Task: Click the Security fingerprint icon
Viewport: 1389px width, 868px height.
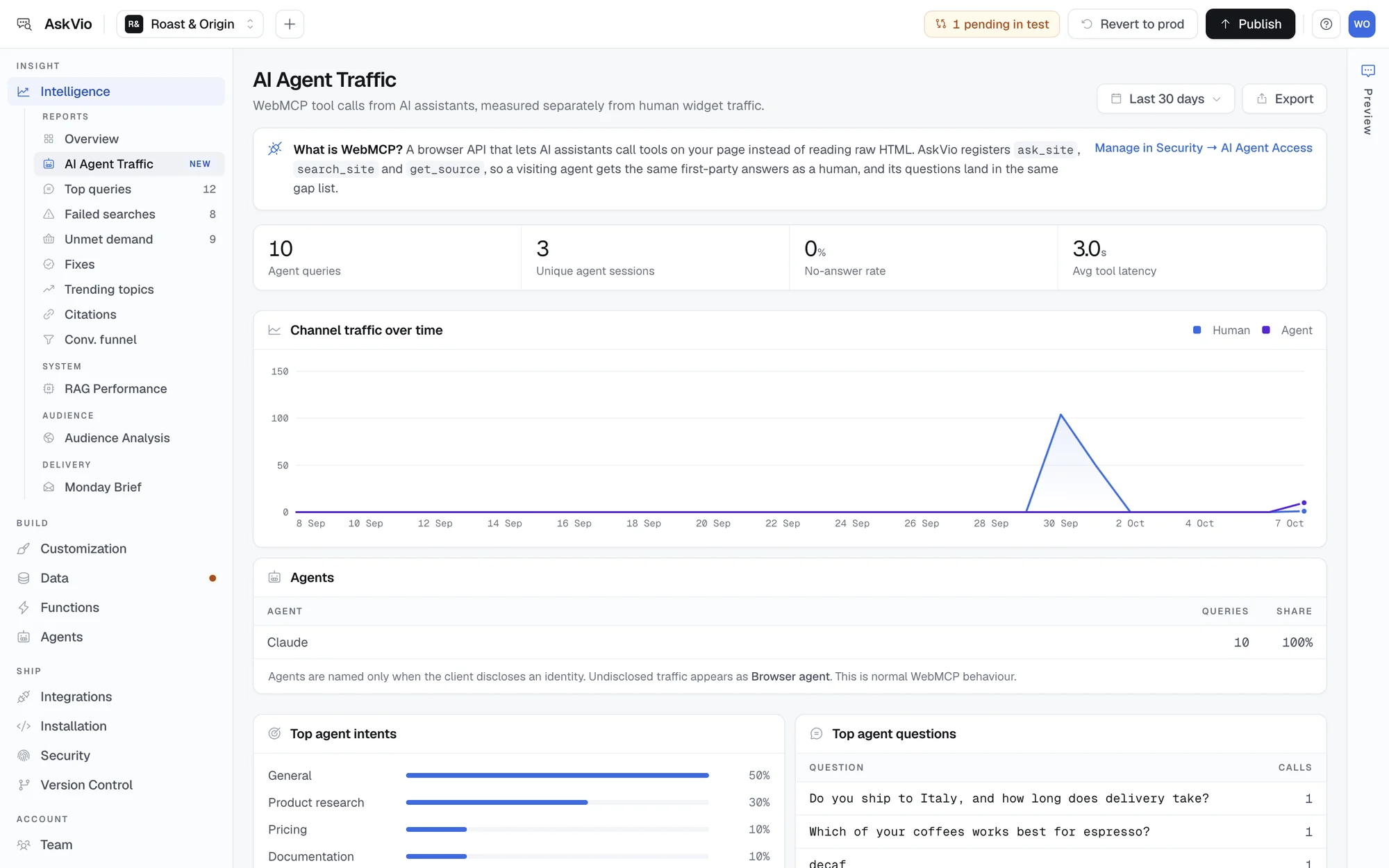Action: click(x=24, y=756)
